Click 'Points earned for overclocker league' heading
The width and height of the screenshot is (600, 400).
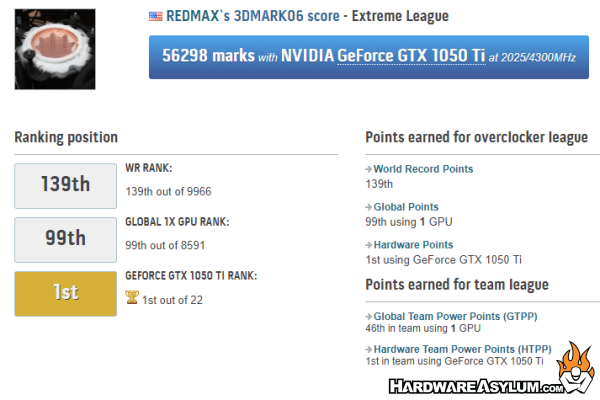tap(476, 137)
